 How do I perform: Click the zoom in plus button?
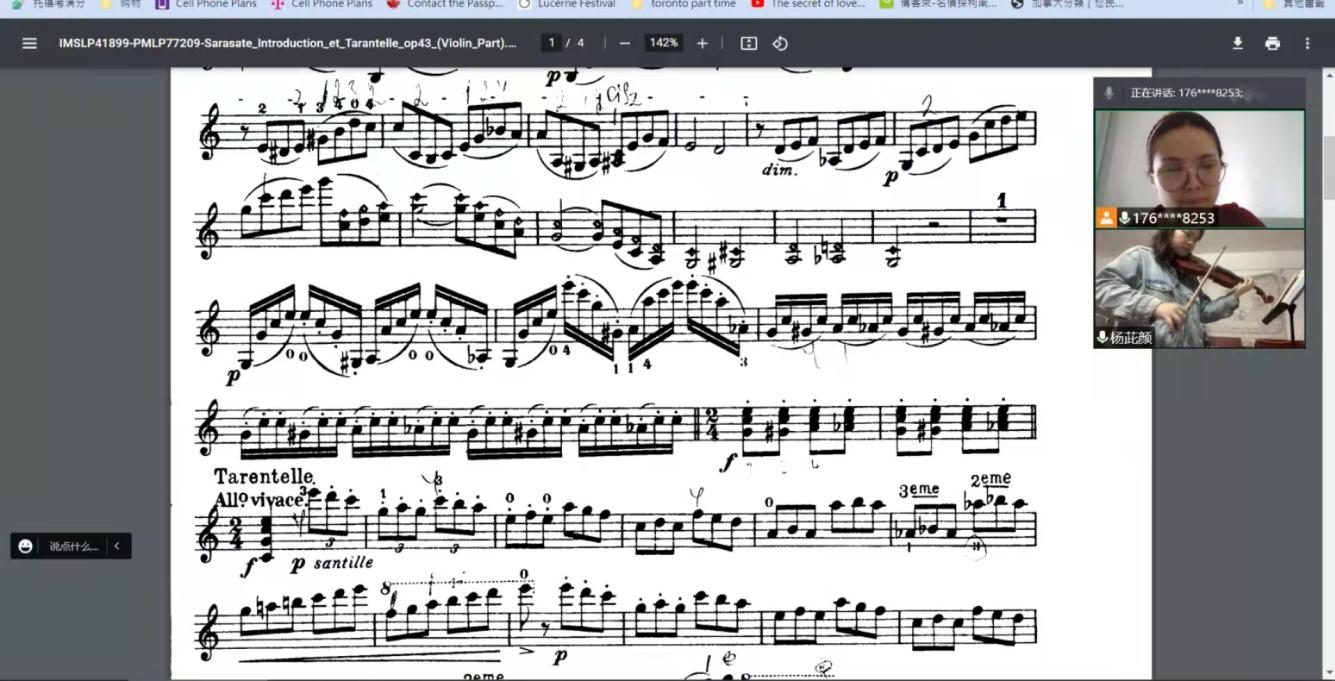pos(702,43)
